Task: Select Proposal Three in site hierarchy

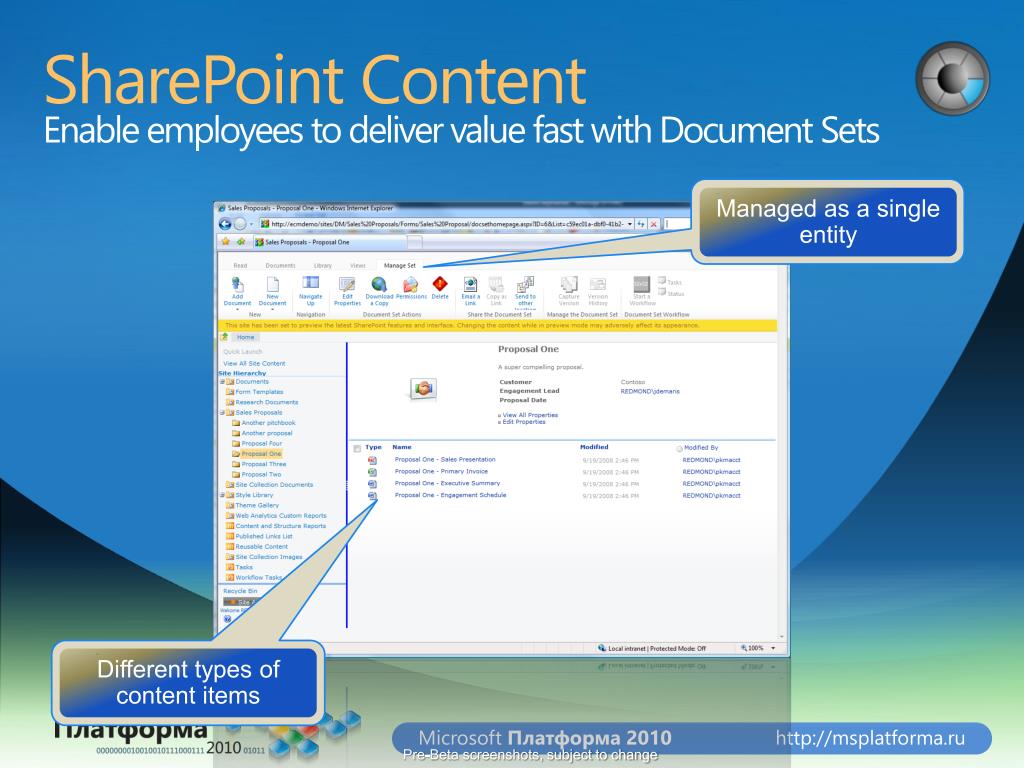Action: click(264, 464)
